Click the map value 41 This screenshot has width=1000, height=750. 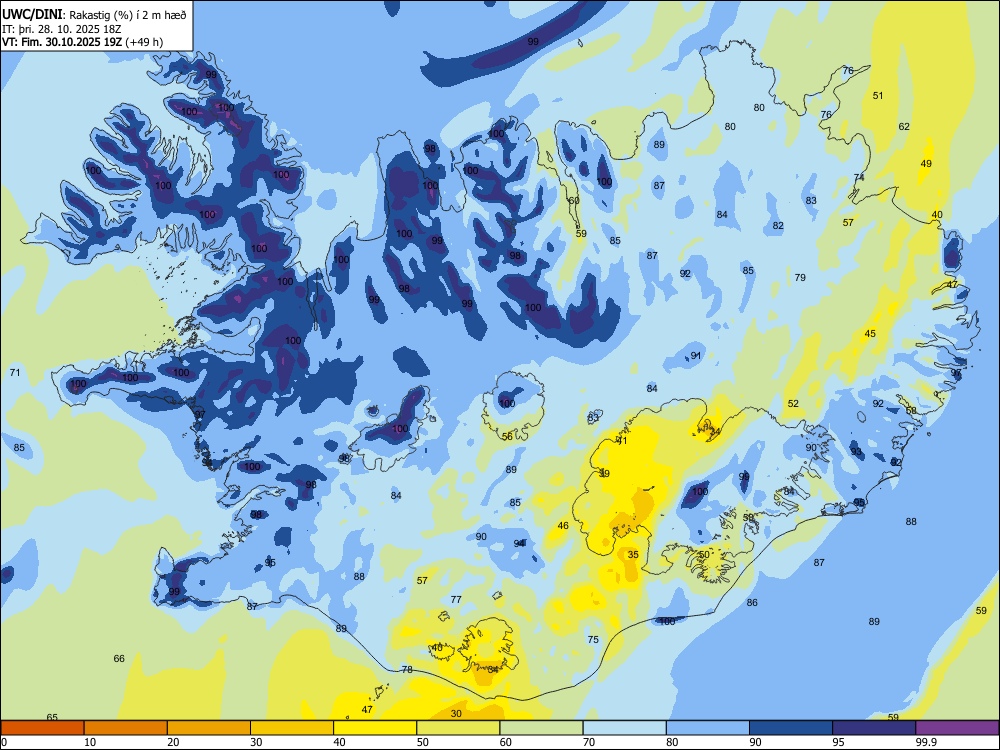622,441
